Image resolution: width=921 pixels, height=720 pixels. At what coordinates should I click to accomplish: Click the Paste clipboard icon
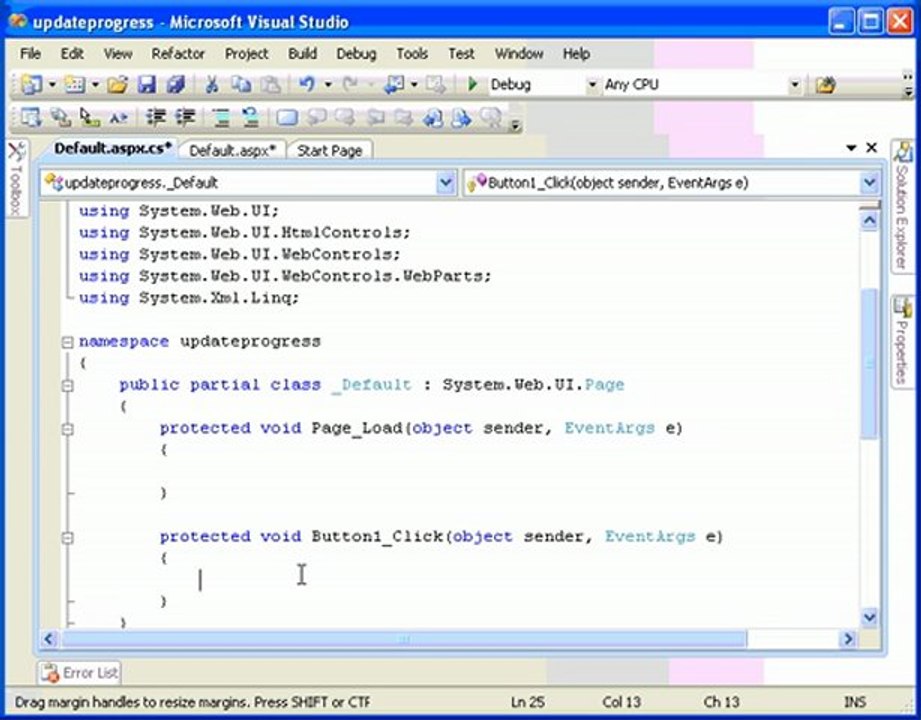tap(270, 85)
